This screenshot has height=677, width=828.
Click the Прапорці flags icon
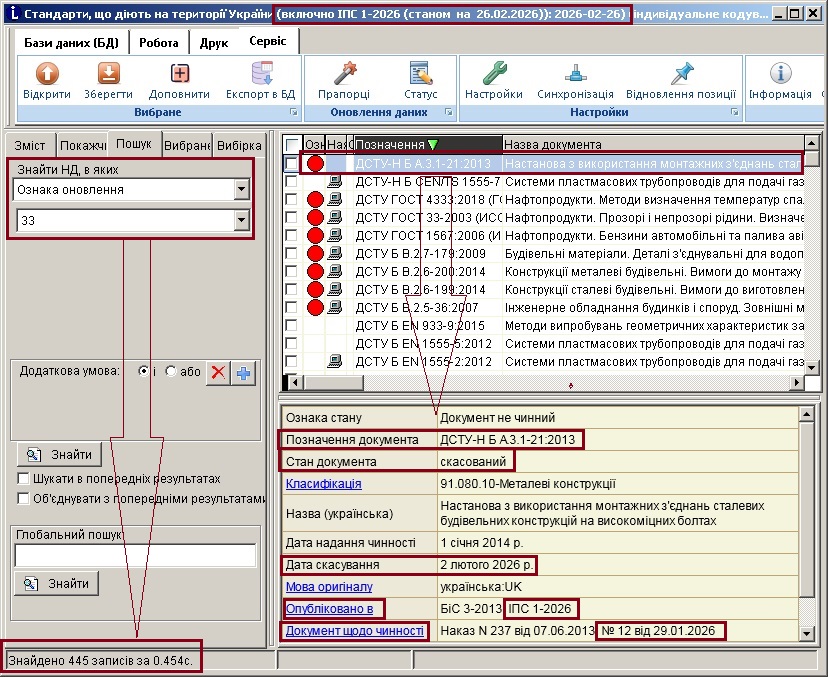(343, 80)
